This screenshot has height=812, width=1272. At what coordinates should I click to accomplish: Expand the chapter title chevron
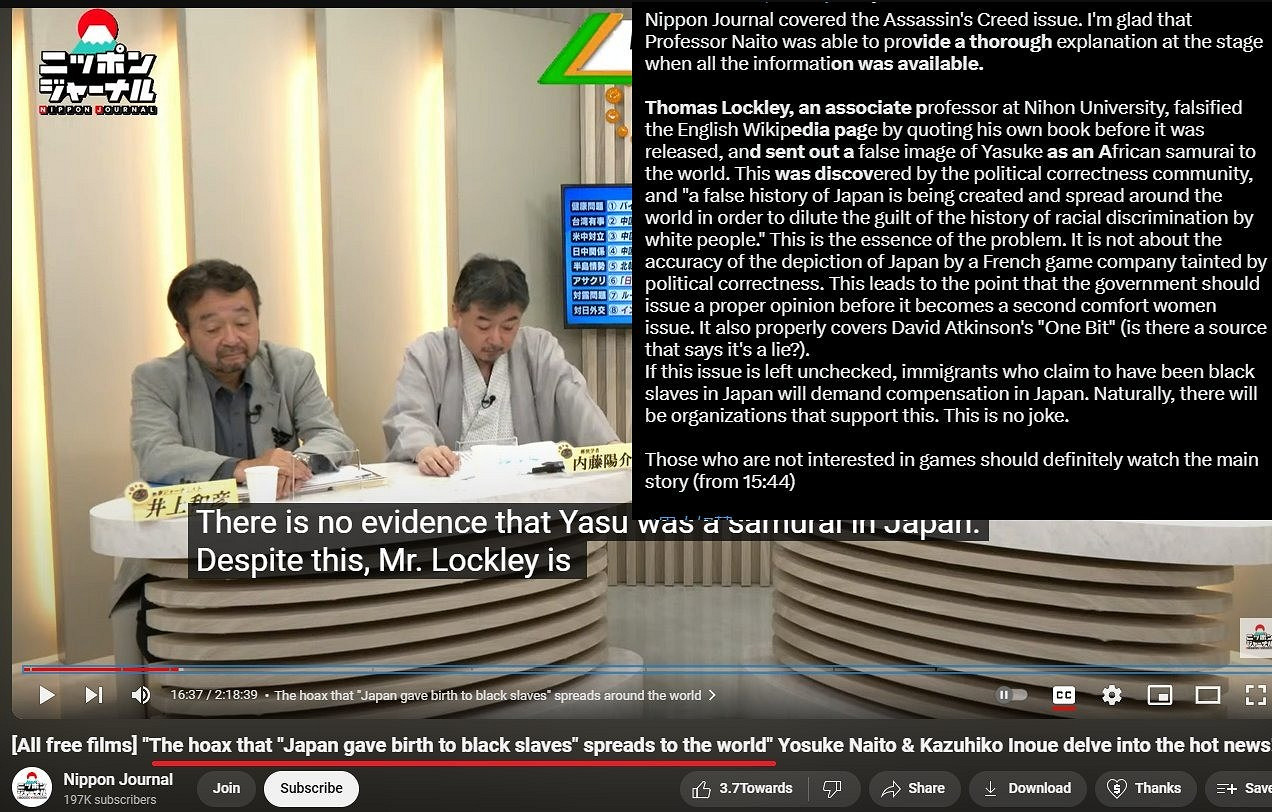pyautogui.click(x=712, y=695)
